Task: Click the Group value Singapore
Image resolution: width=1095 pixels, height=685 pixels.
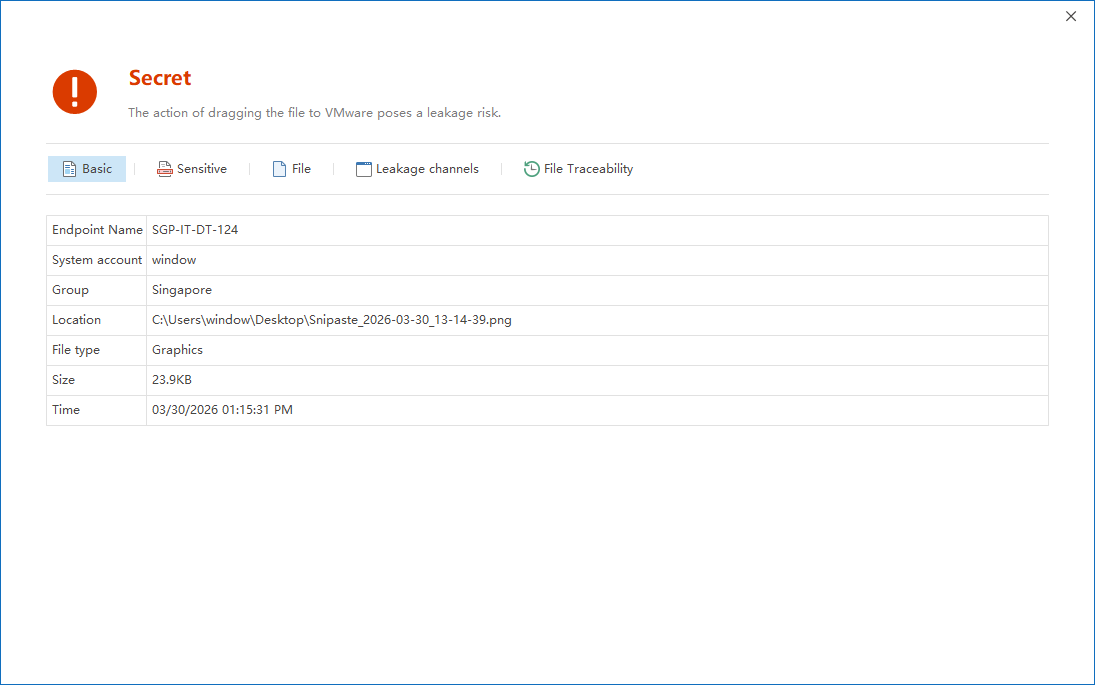Action: pos(182,290)
